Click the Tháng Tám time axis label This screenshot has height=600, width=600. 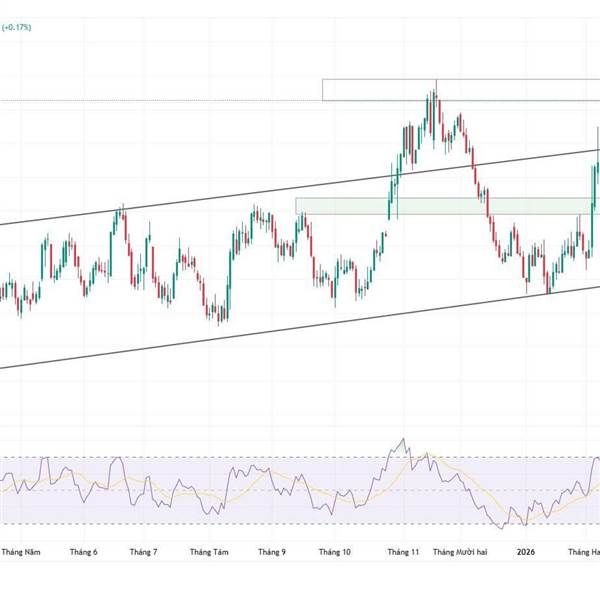(209, 552)
